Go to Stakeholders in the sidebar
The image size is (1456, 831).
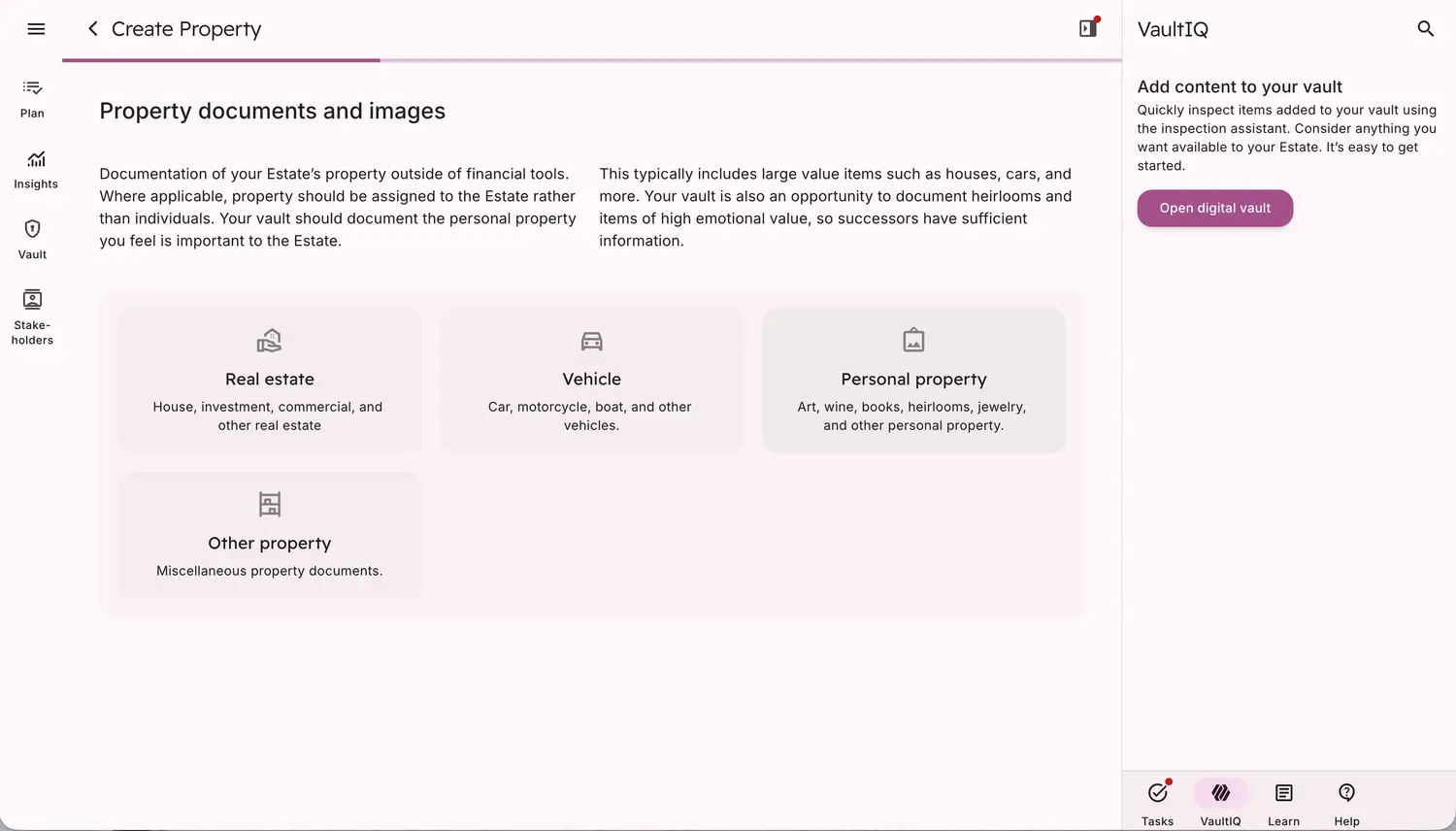coord(32,316)
